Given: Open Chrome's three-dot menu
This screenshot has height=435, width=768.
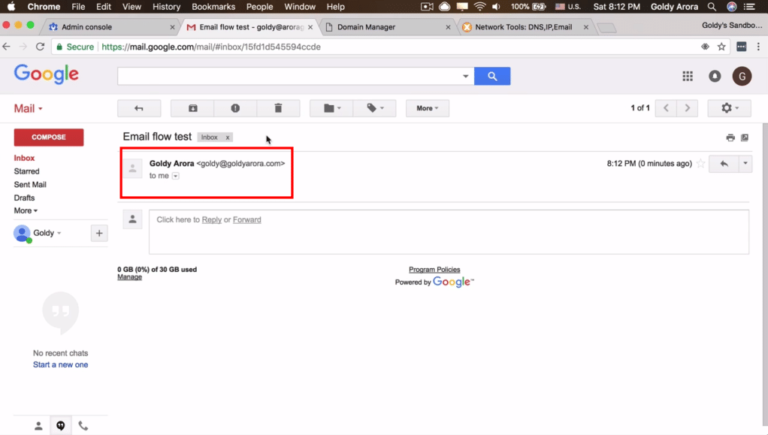Looking at the screenshot, I should [758, 47].
